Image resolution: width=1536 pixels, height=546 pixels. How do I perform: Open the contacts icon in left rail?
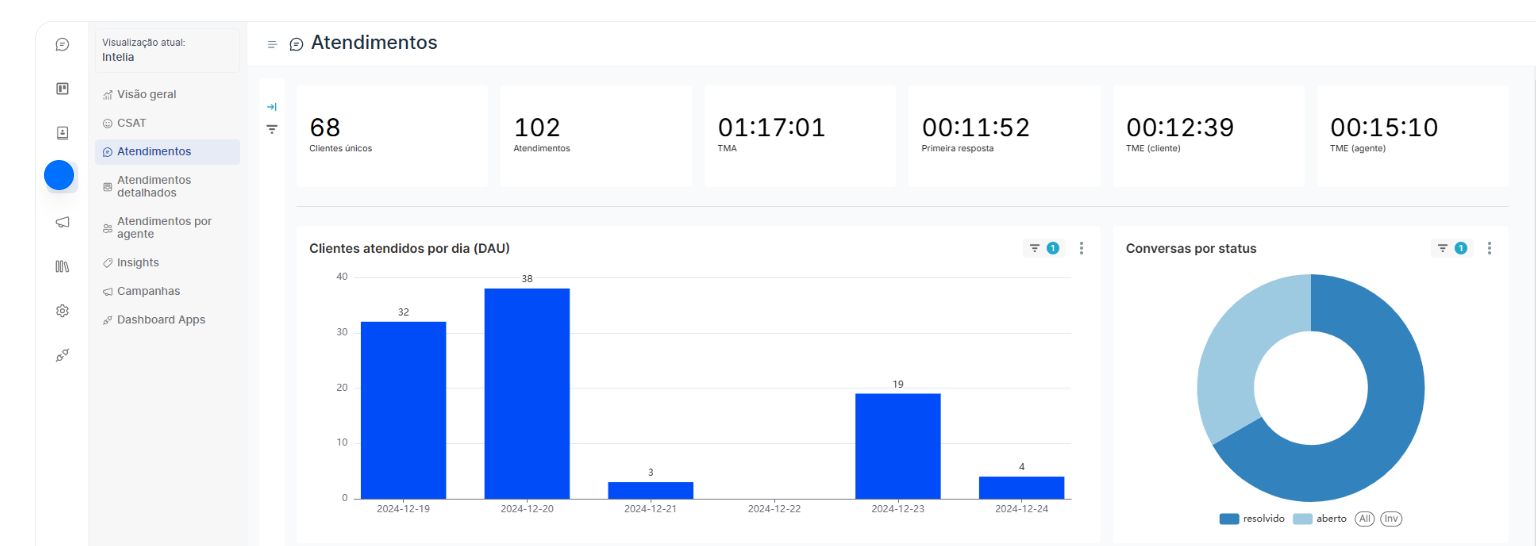62,133
